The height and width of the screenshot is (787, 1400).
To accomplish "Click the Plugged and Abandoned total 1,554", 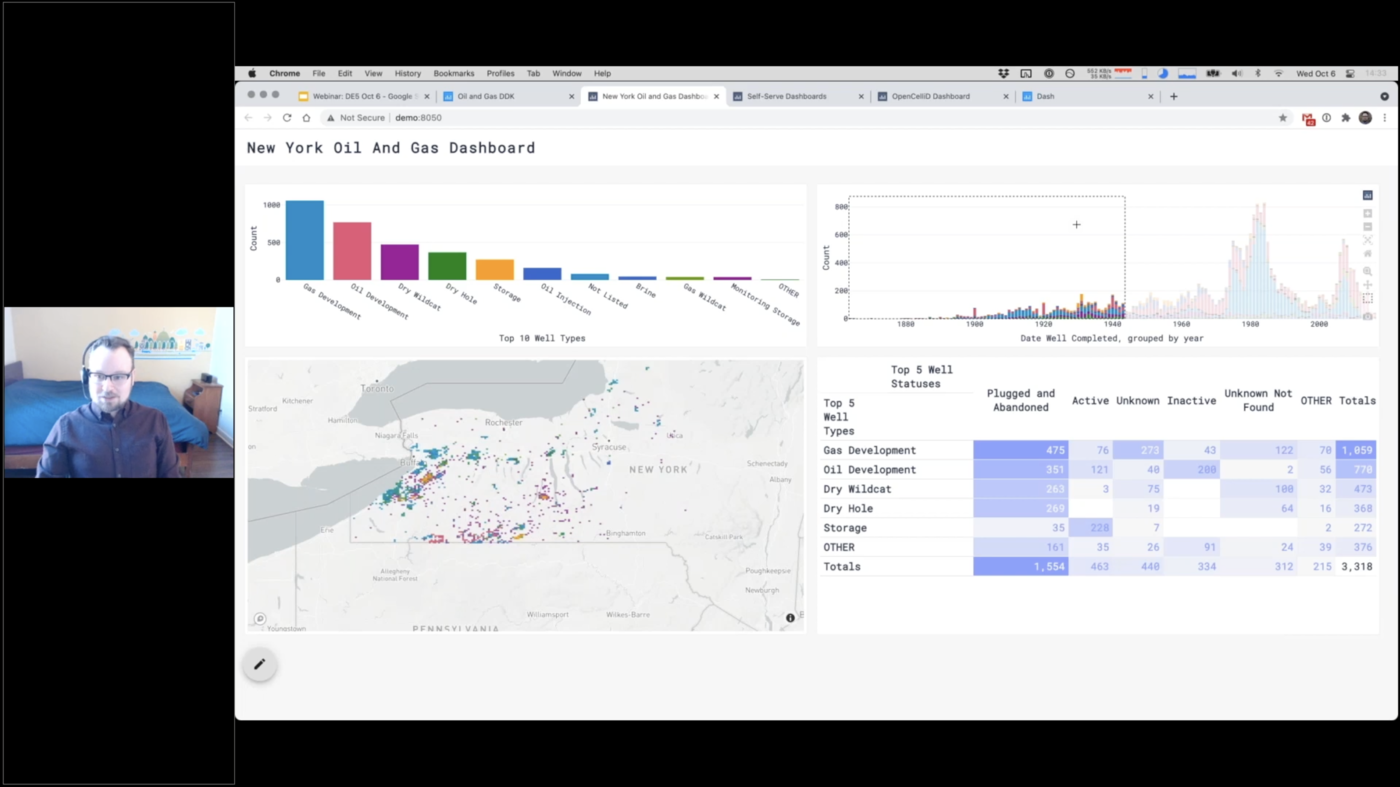I will (x=1020, y=567).
